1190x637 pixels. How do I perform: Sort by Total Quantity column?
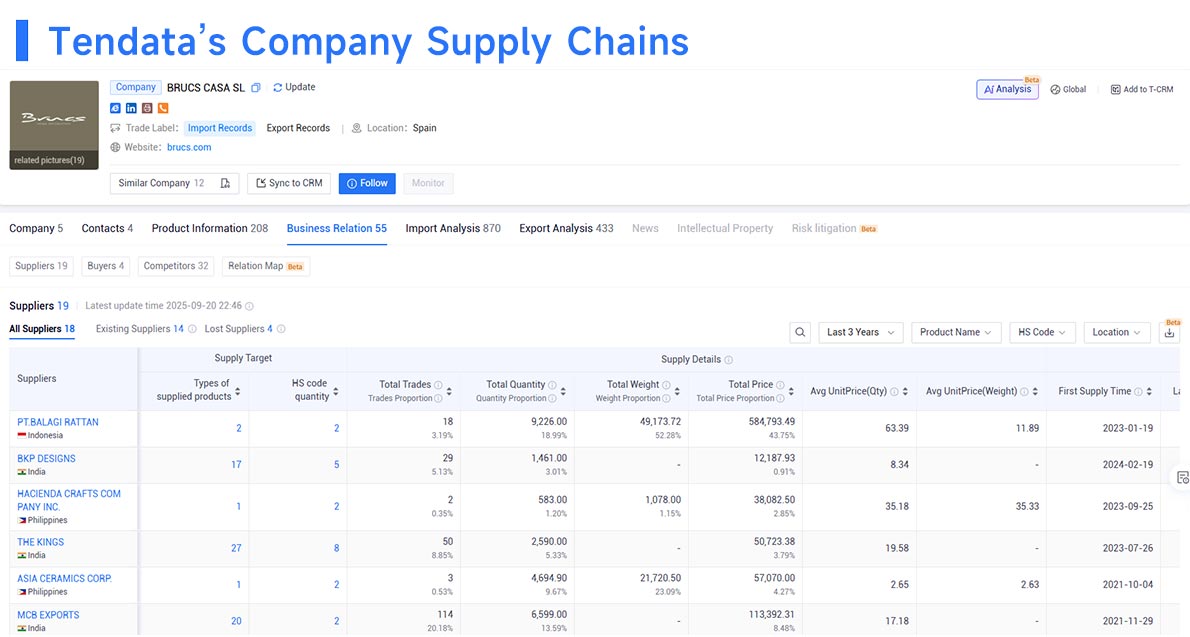pyautogui.click(x=563, y=391)
